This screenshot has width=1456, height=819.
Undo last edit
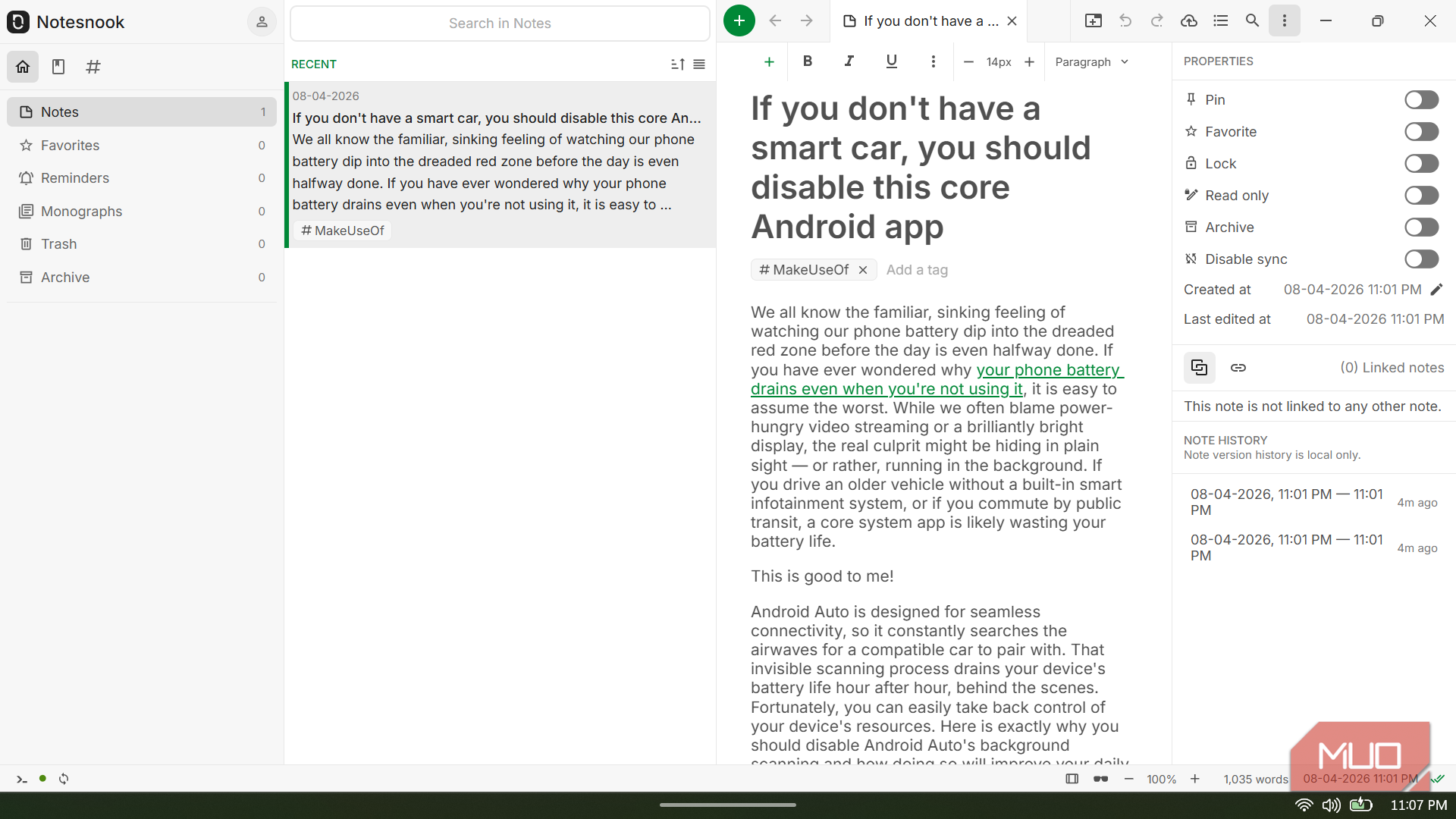tap(1125, 21)
